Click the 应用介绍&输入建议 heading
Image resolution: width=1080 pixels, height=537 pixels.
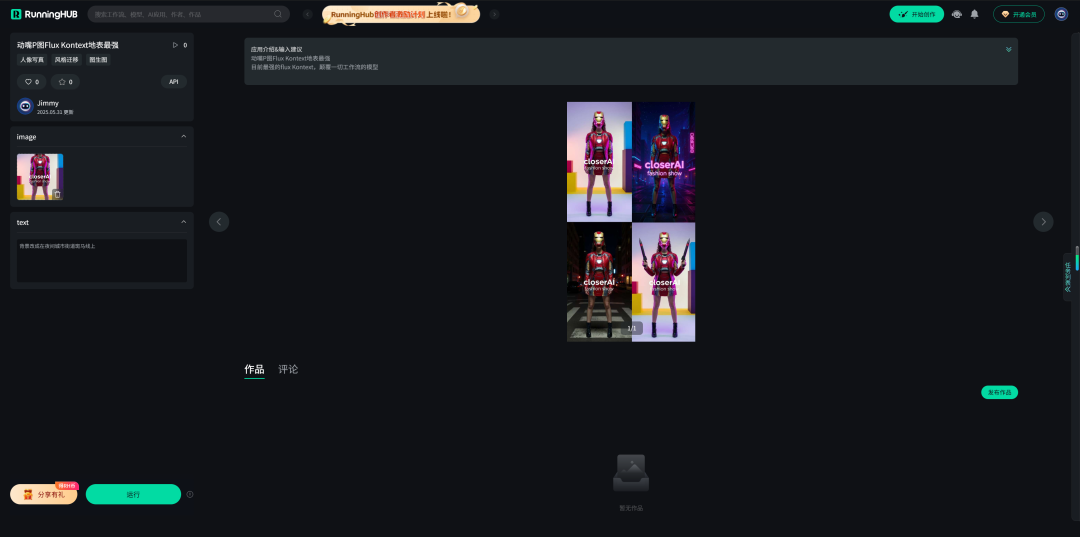[x=277, y=50]
